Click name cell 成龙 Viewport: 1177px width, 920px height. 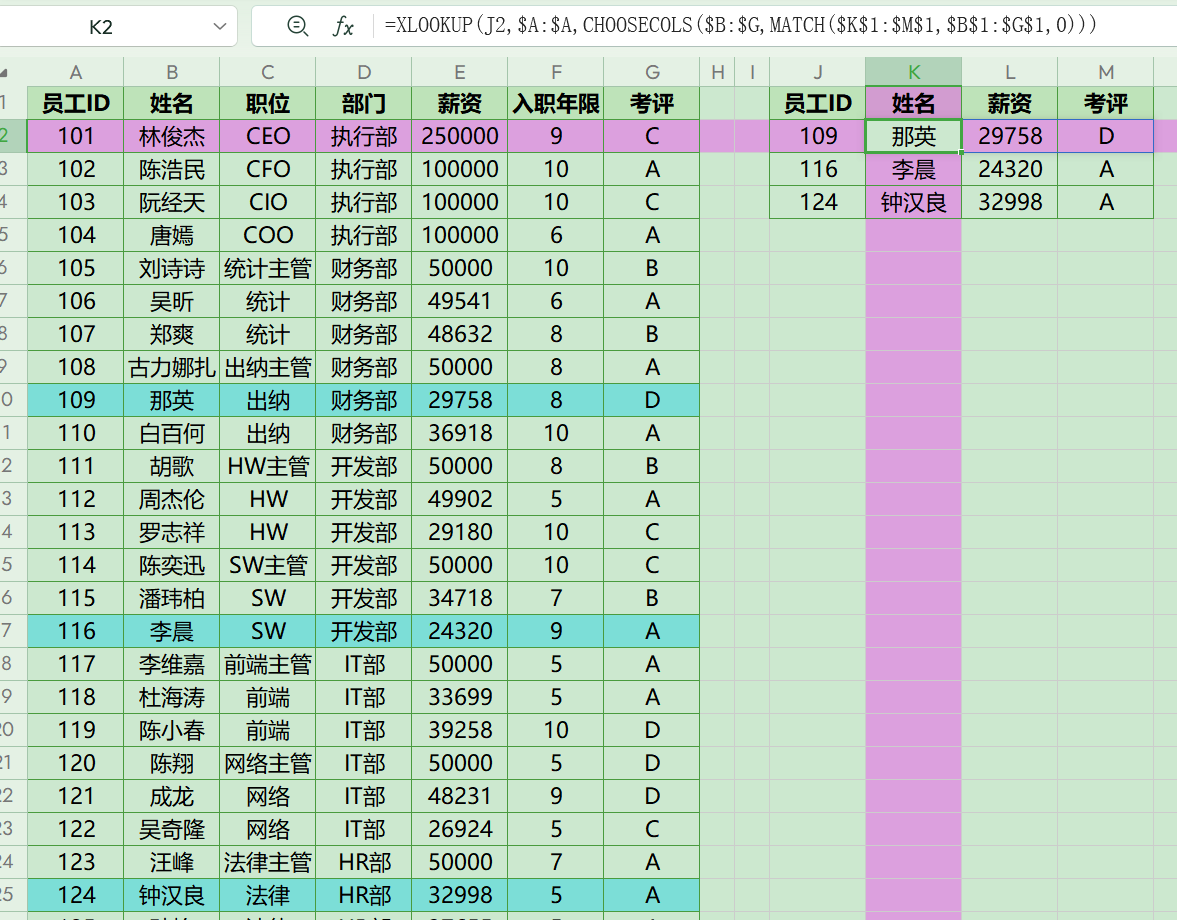172,796
